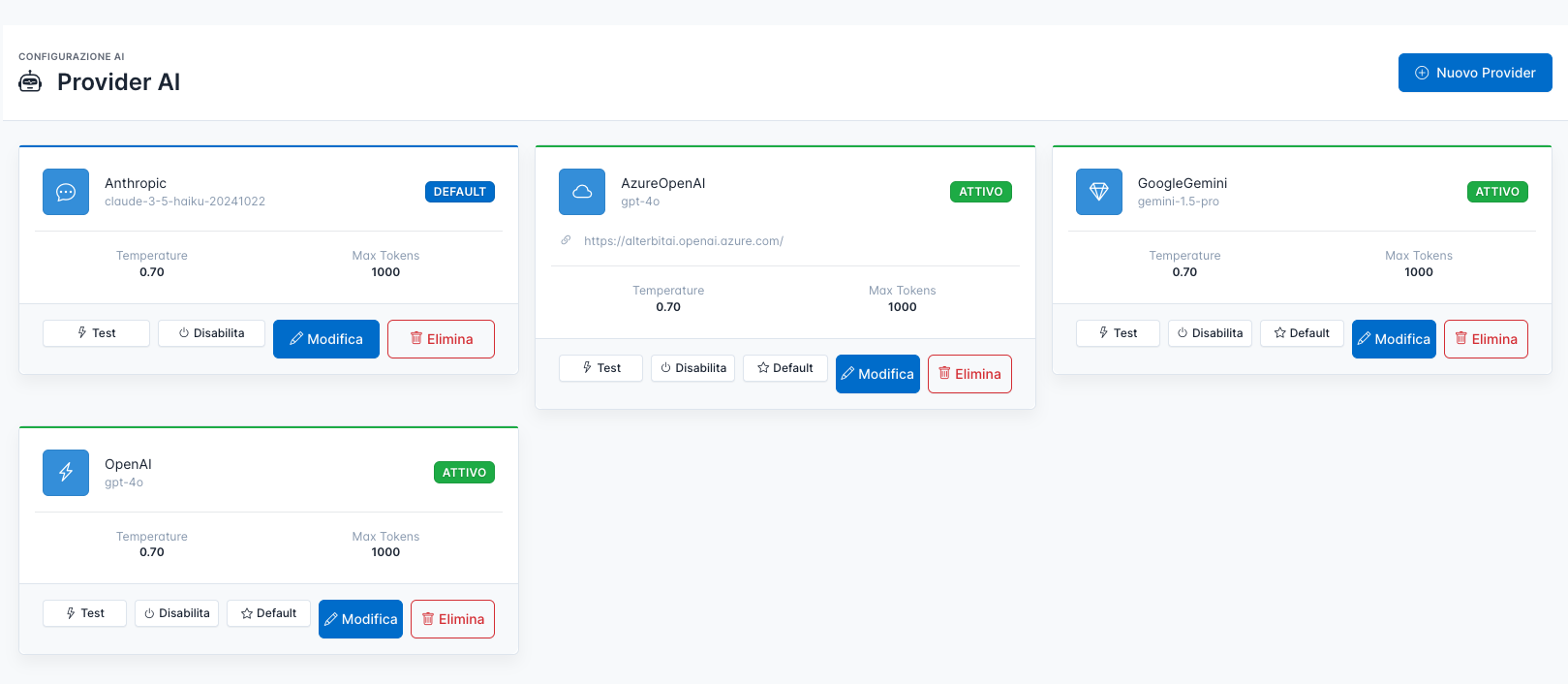Click the CONFIGURAZIONE AI label

pyautogui.click(x=72, y=56)
